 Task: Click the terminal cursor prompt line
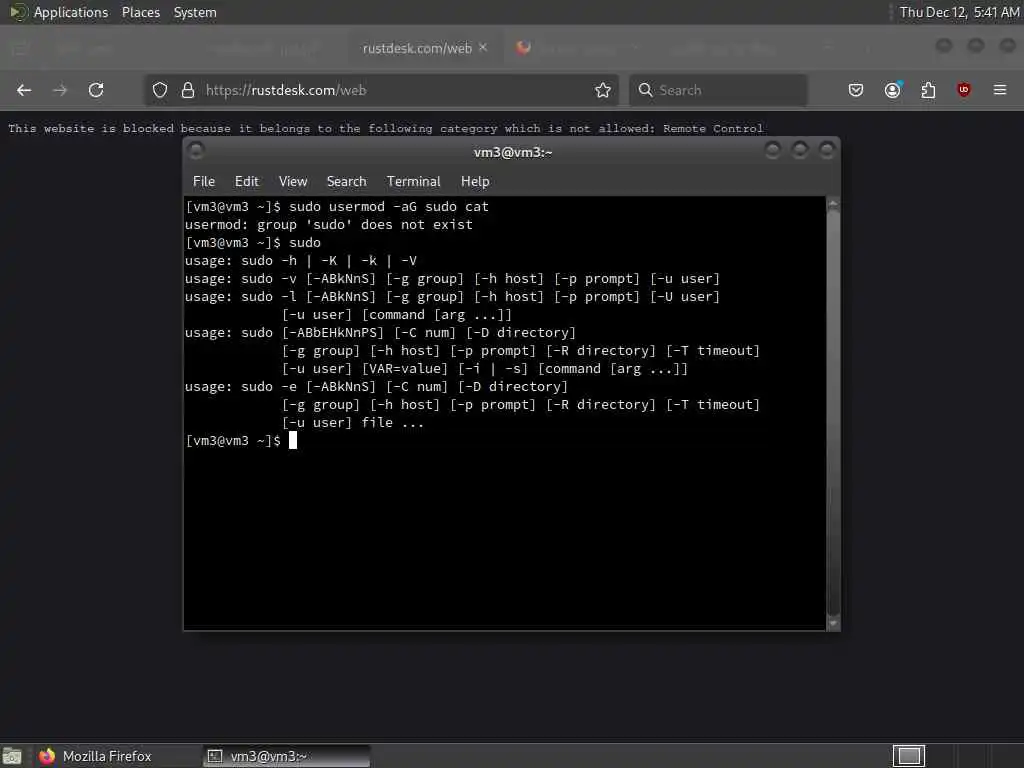[x=241, y=441]
